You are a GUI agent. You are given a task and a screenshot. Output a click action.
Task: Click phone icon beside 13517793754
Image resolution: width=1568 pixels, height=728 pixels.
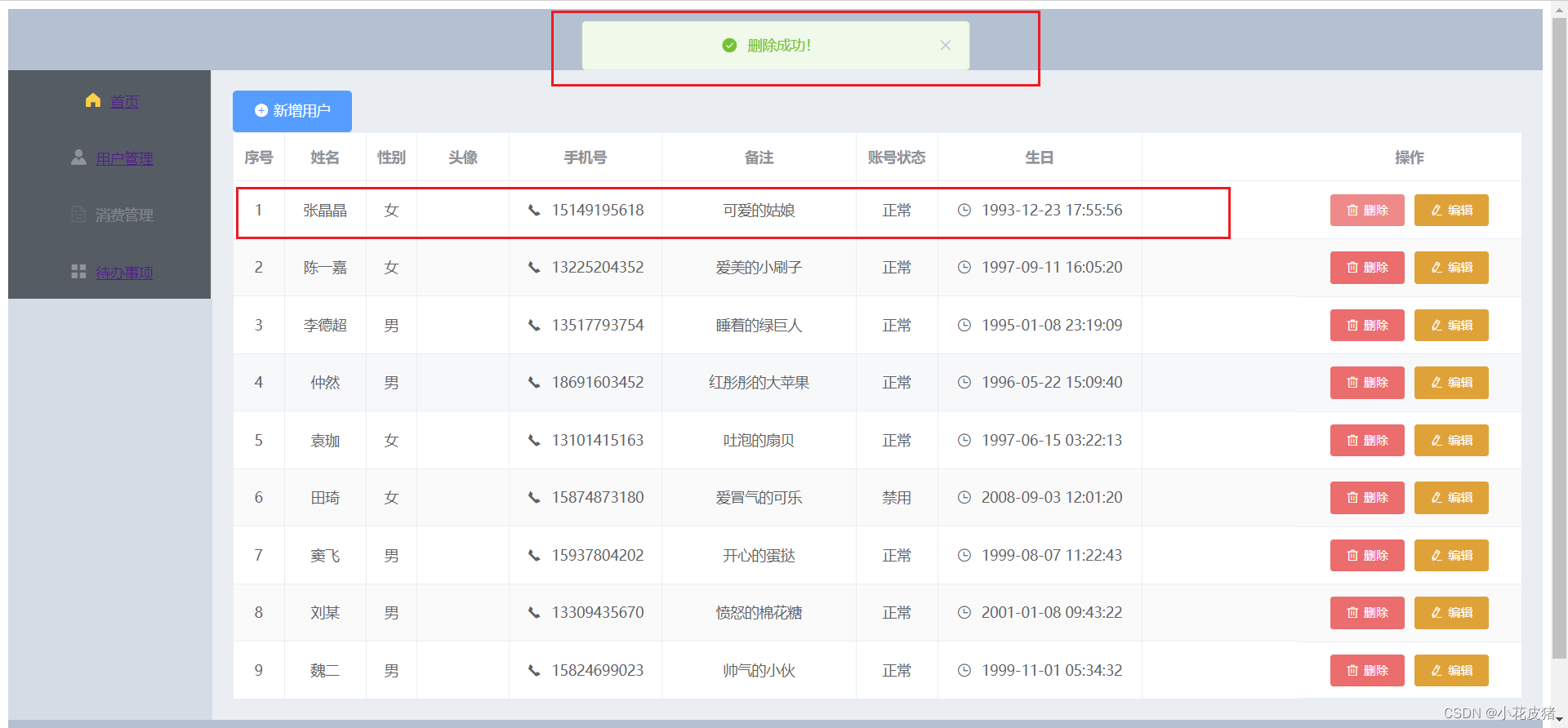point(534,326)
